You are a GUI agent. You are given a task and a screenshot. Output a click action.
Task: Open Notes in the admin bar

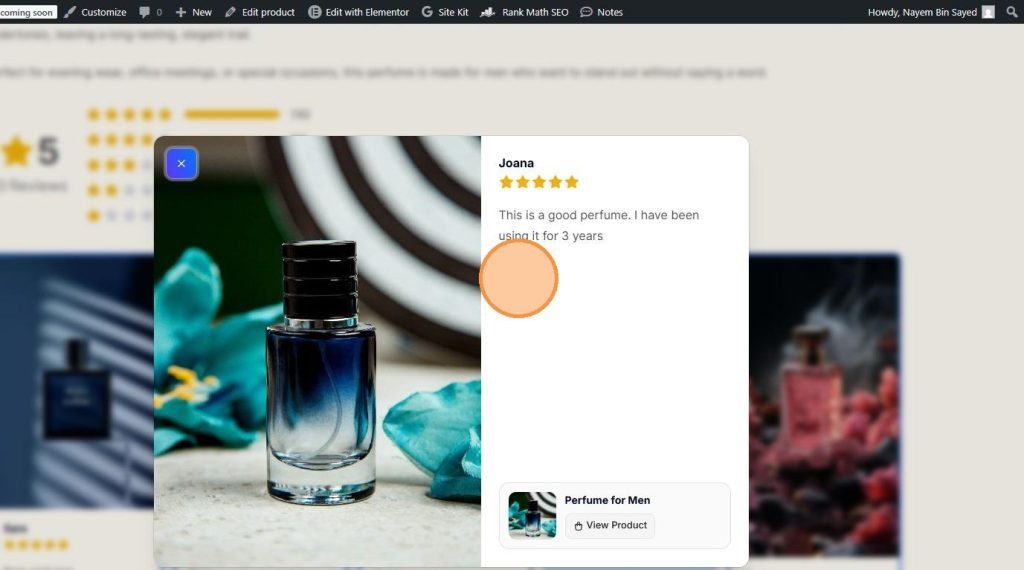pos(601,12)
